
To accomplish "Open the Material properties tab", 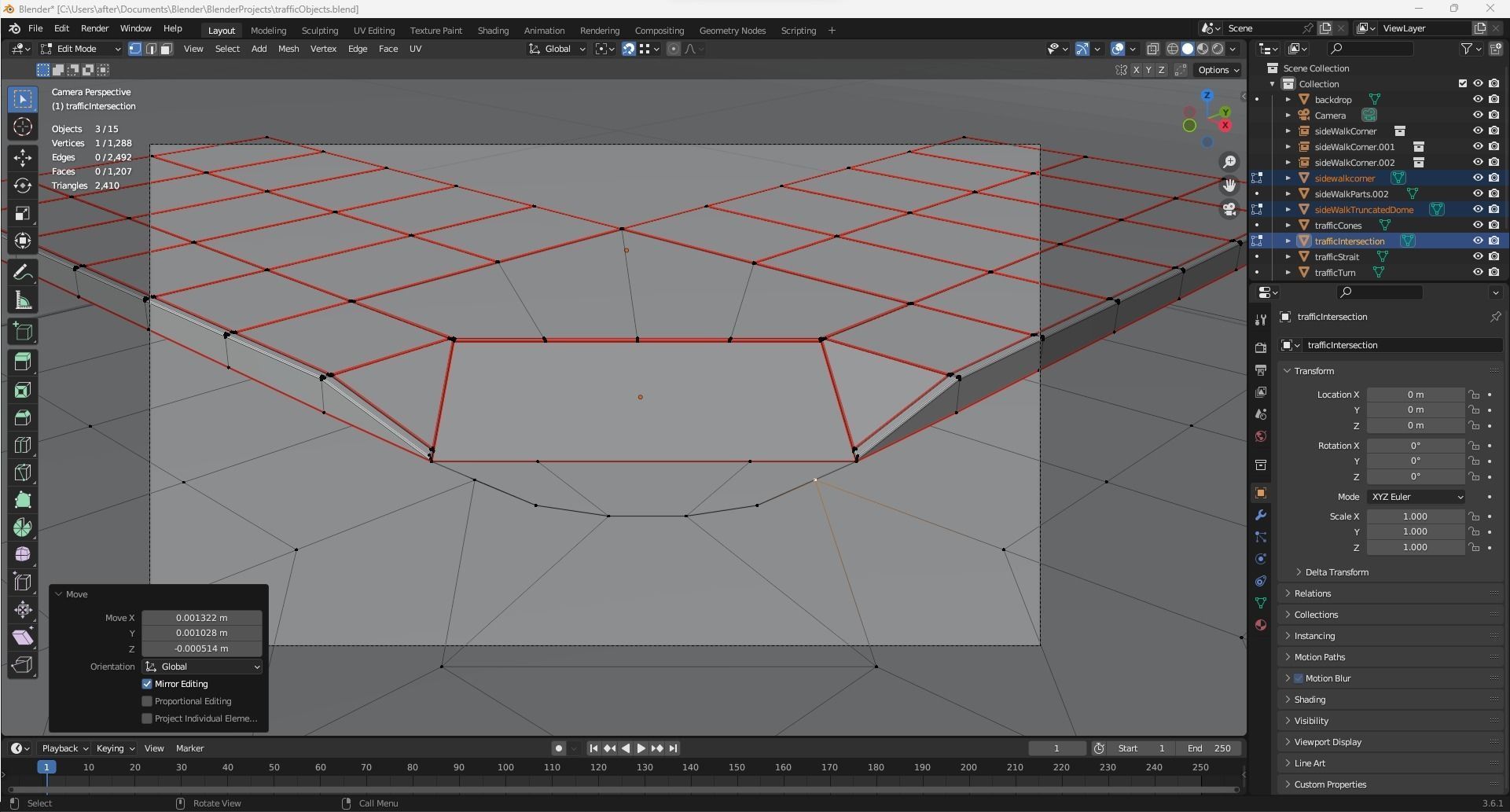I will [x=1261, y=625].
